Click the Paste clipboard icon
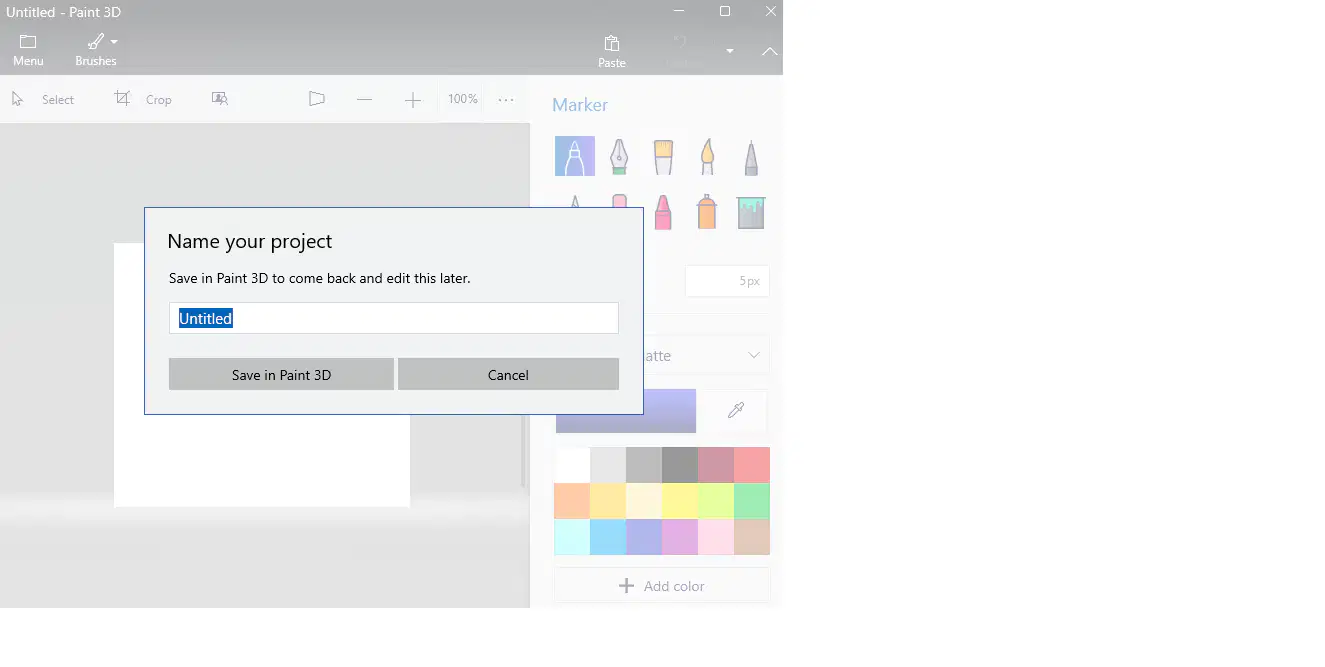This screenshot has width=1325, height=667. [x=612, y=43]
